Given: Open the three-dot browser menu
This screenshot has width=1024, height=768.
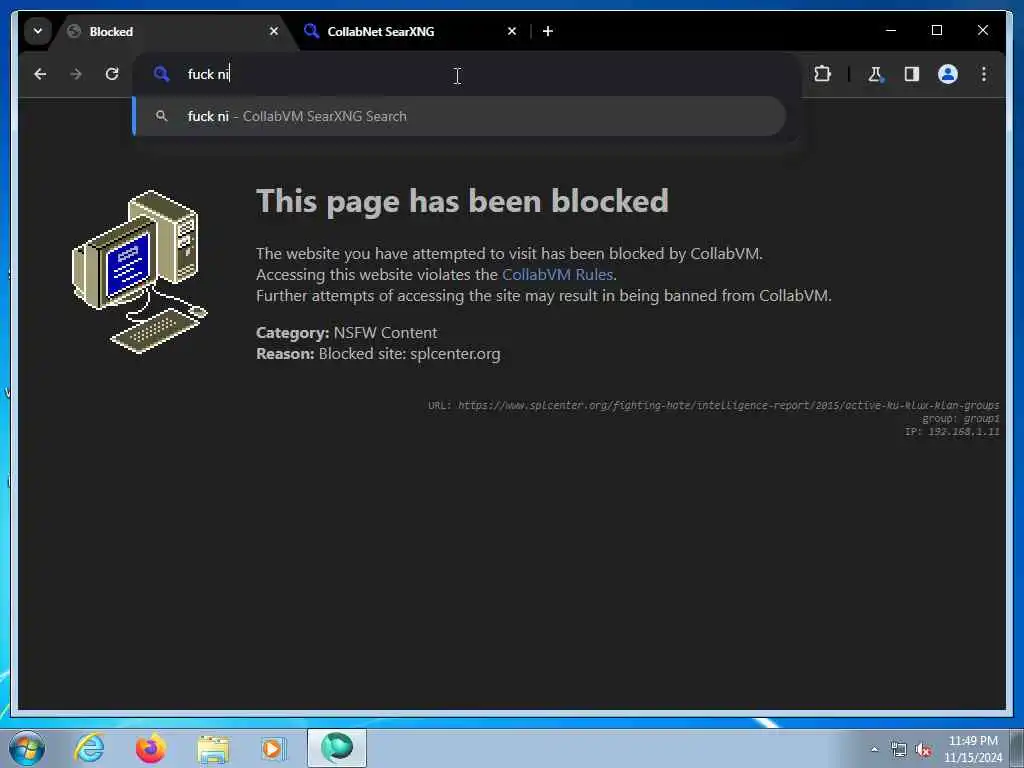Looking at the screenshot, I should (x=984, y=74).
